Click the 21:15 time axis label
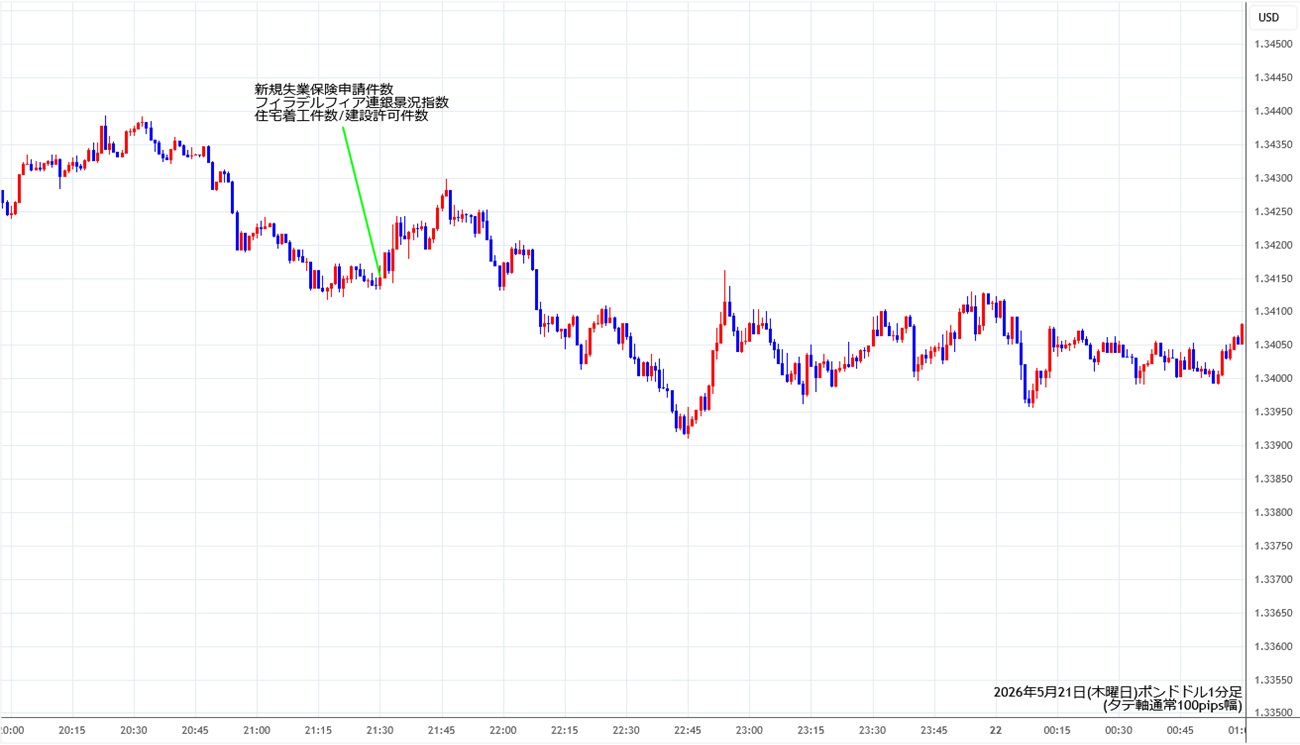This screenshot has height=745, width=1300. coord(318,731)
